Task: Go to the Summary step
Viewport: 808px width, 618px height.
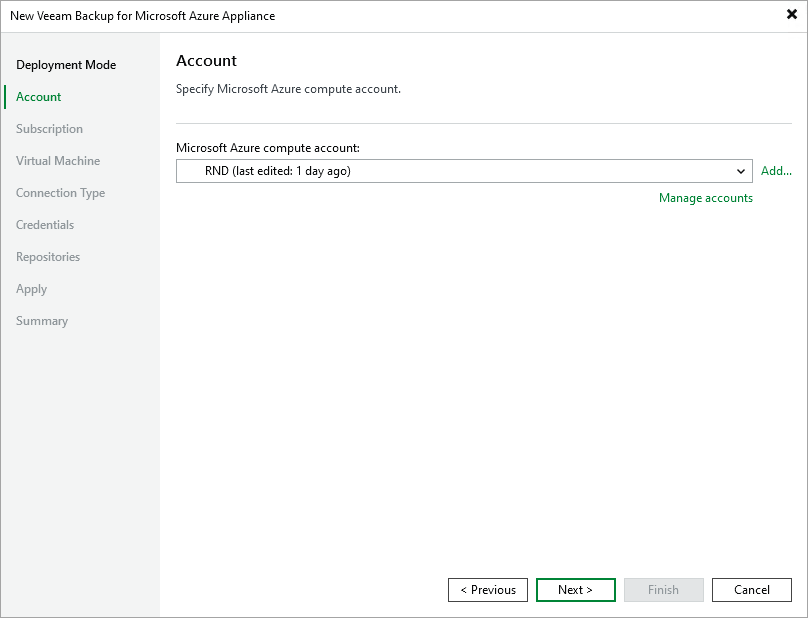Action: (x=42, y=321)
